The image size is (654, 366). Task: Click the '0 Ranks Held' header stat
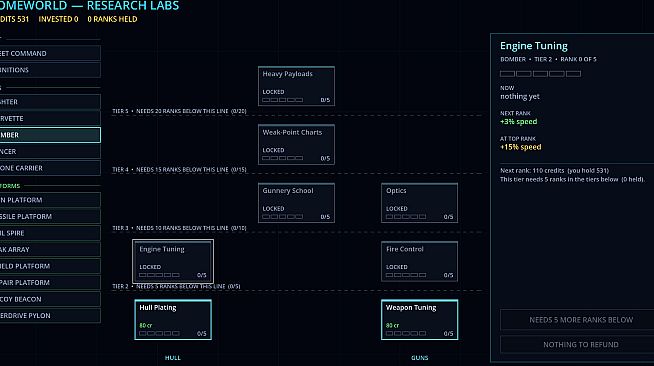[112, 19]
